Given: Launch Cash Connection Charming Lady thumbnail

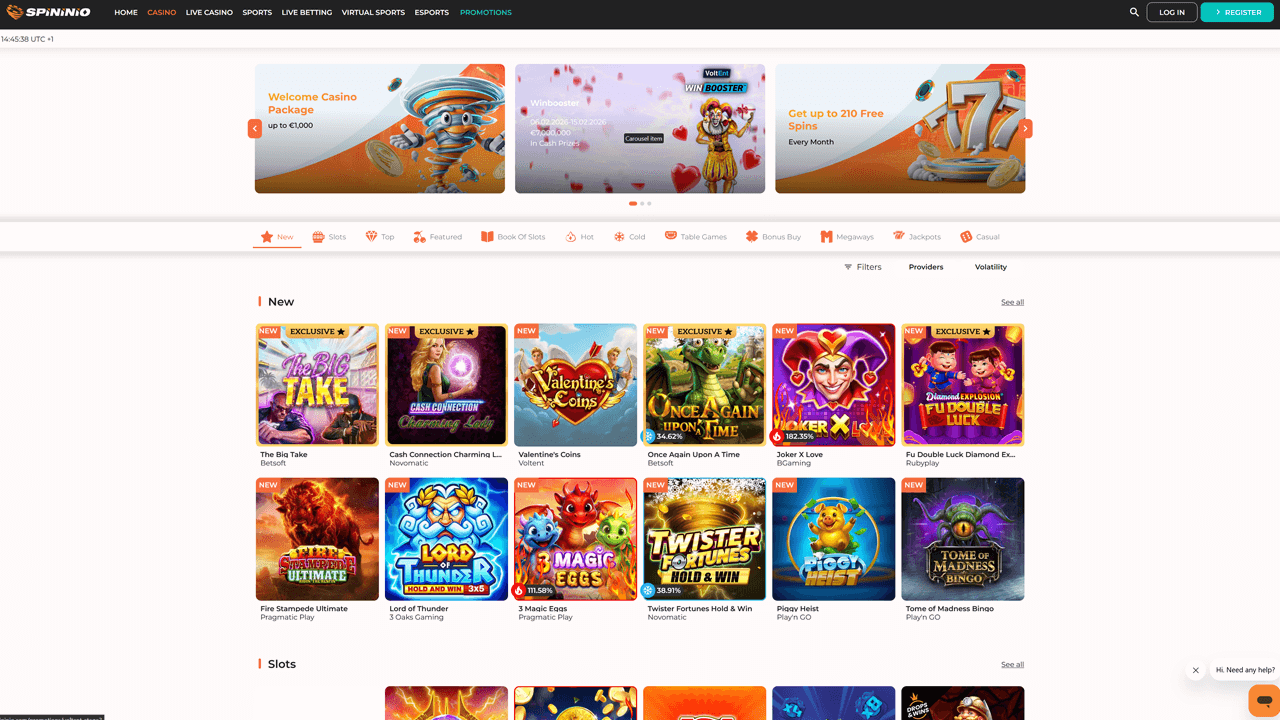Looking at the screenshot, I should point(446,385).
